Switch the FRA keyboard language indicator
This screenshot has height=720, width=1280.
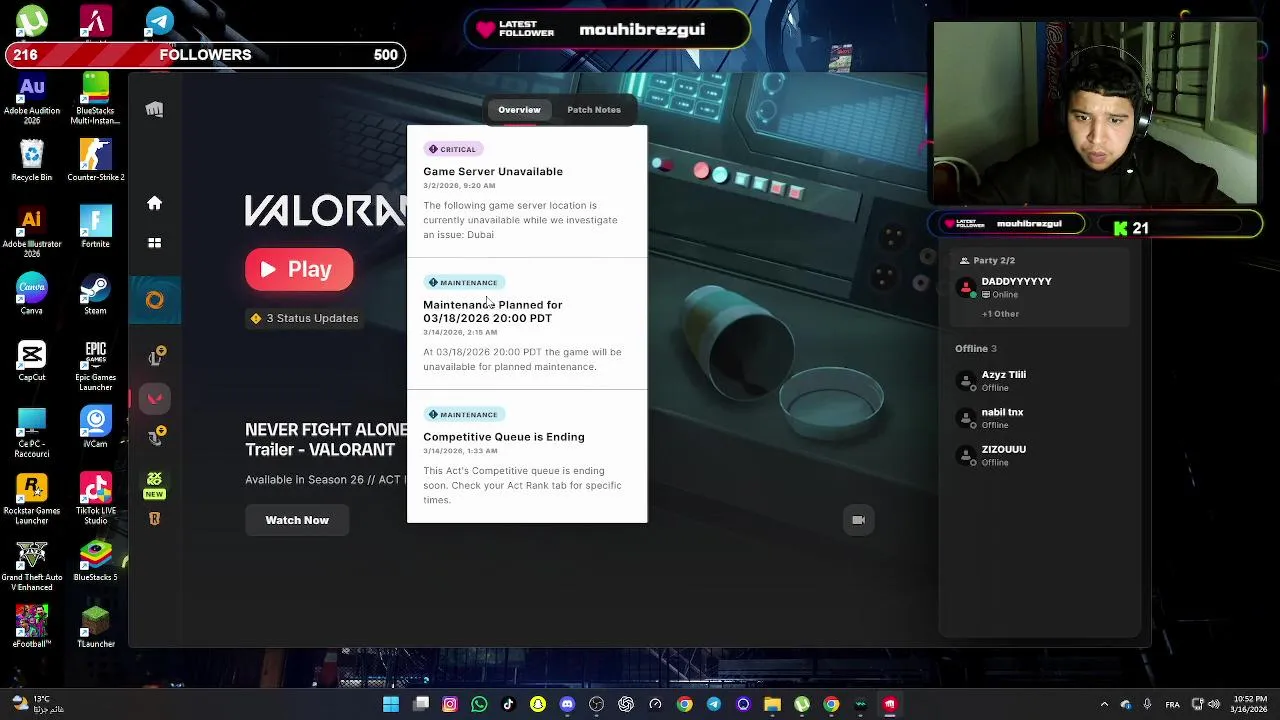tap(1173, 704)
